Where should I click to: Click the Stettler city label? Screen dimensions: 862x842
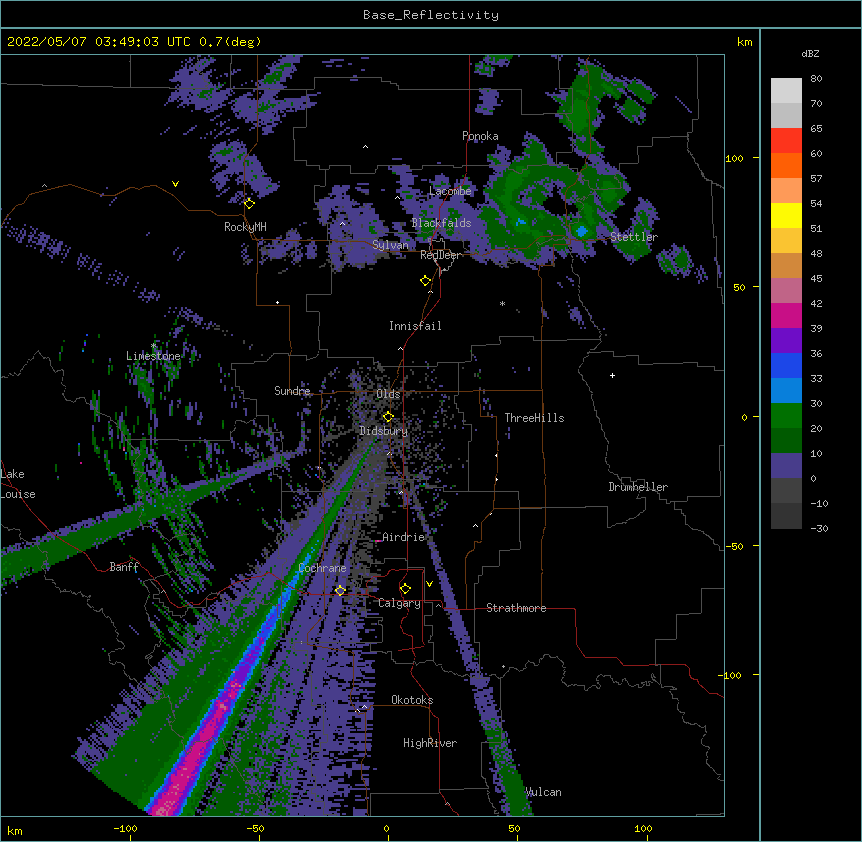[x=634, y=237]
